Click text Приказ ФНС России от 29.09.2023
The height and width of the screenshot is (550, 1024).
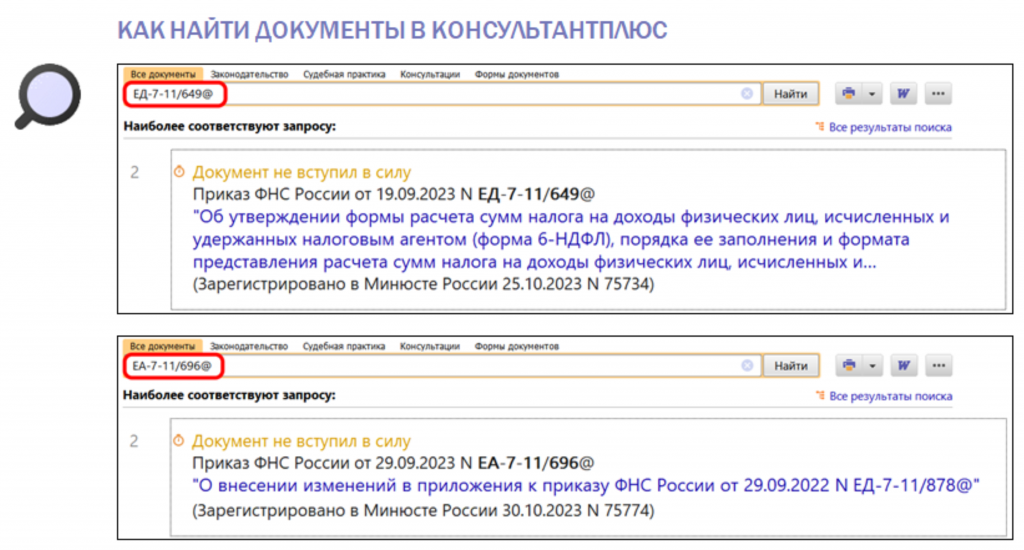324,464
